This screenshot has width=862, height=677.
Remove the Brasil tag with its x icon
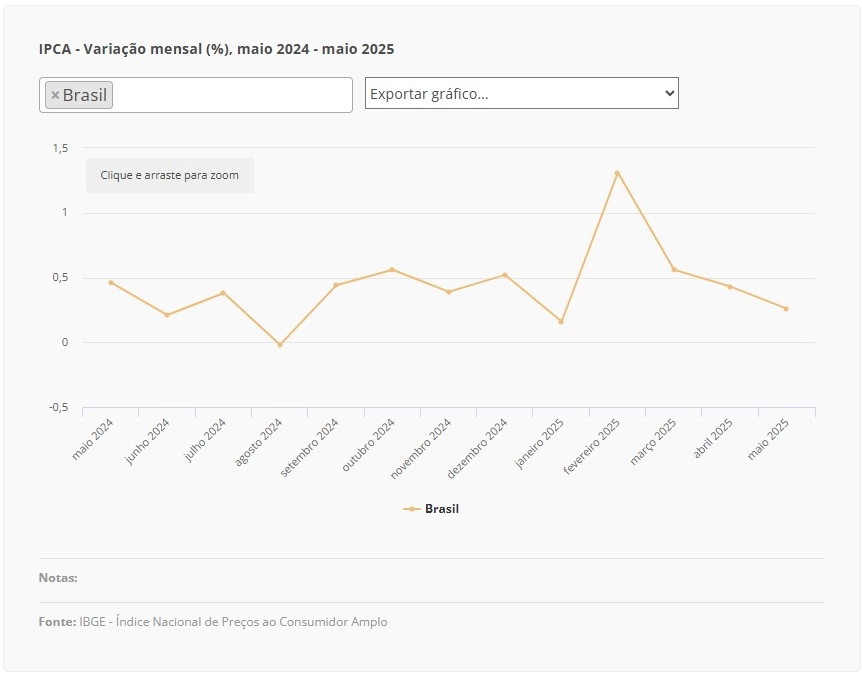55,95
